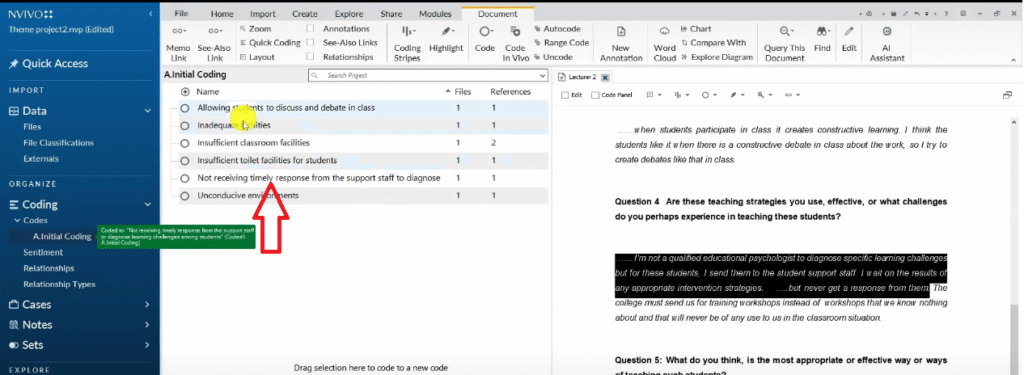Open the Search Project dropdown arrow

(x=542, y=76)
